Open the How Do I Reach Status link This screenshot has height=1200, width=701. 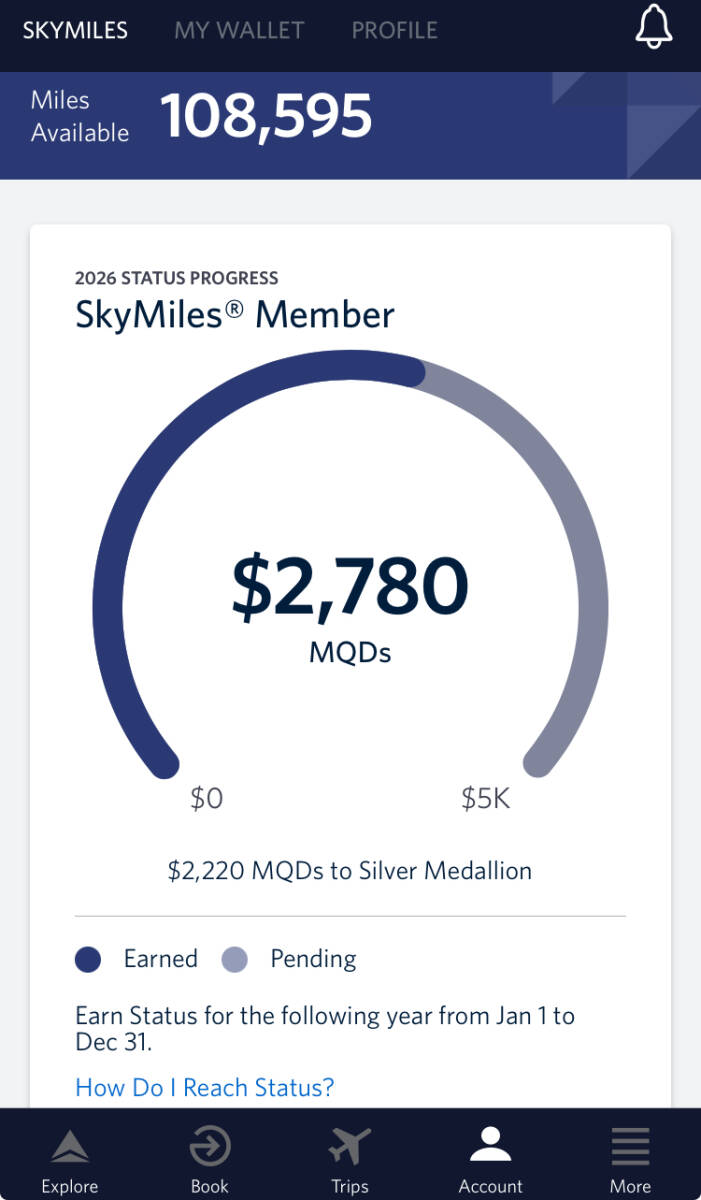click(x=204, y=1087)
